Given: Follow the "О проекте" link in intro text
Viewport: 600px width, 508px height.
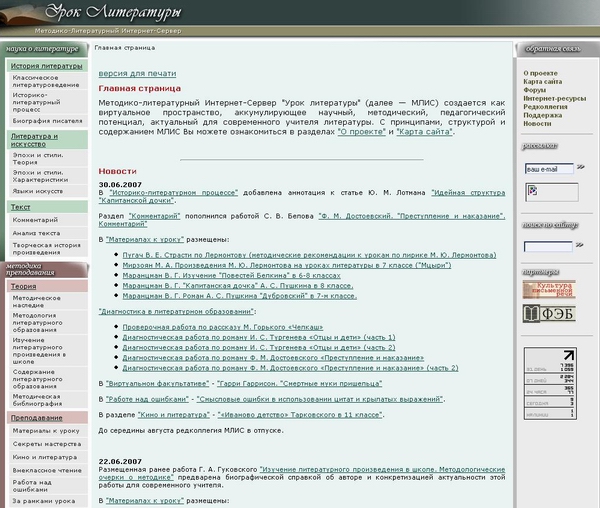Looking at the screenshot, I should [362, 132].
